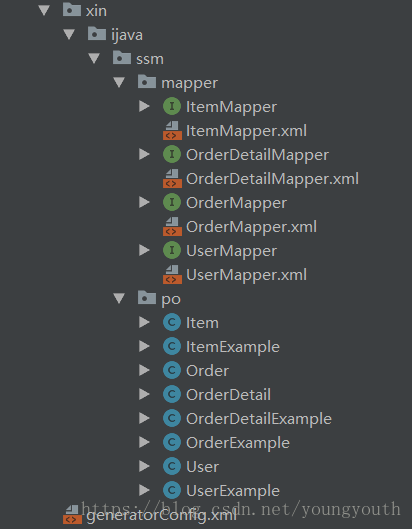
Task: Click the po package folder icon
Action: [x=147, y=298]
